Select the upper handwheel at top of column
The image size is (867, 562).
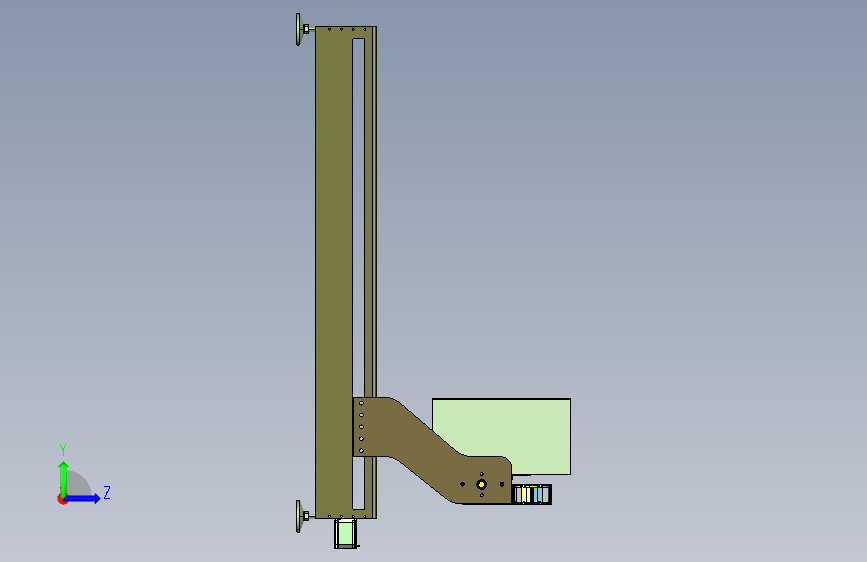(x=299, y=29)
